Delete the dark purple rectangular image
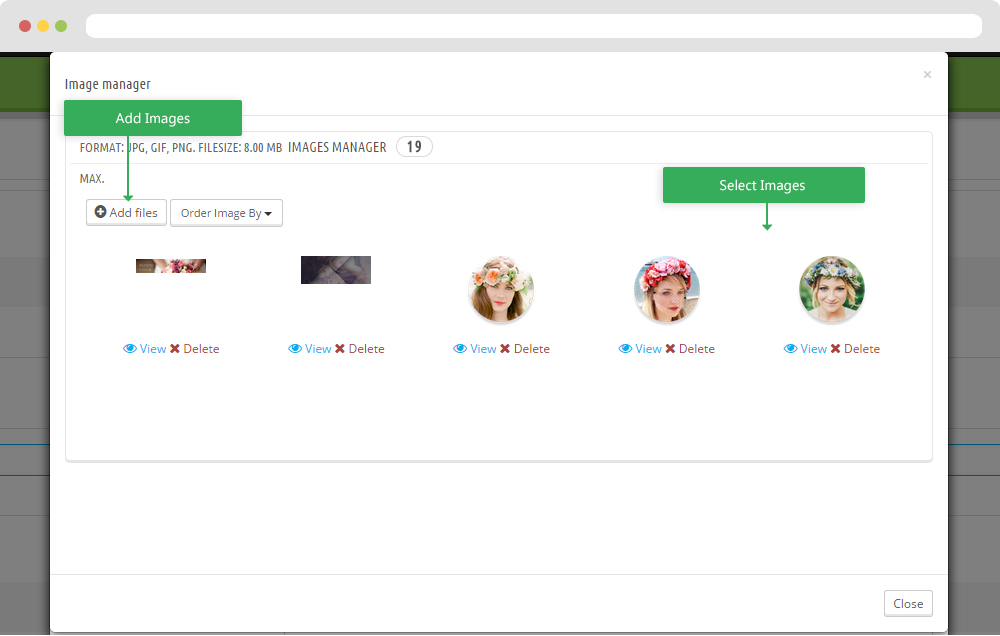This screenshot has height=636, width=1000. [360, 349]
